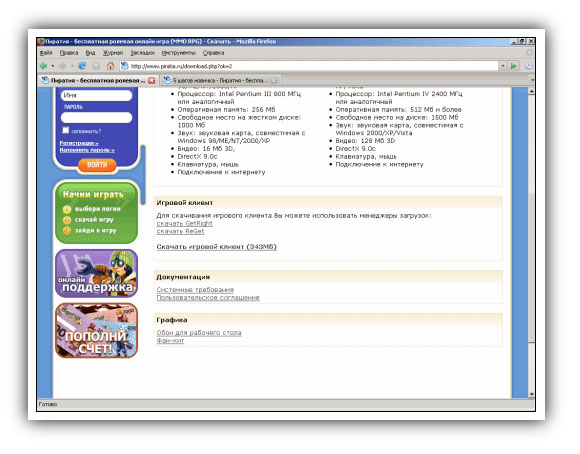The image size is (580, 454).
Task: Open the Регистрация link
Action: tap(79, 143)
